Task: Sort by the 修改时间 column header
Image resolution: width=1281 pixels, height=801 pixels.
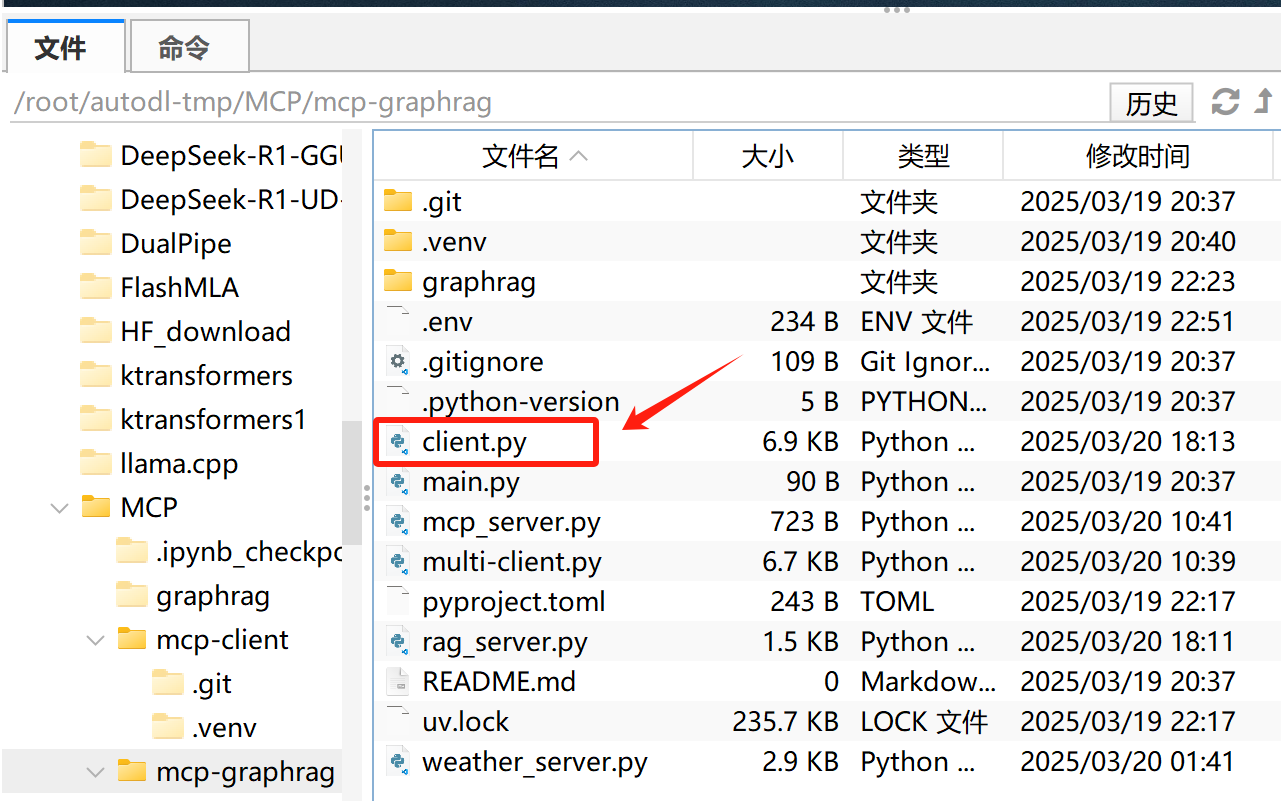Action: click(x=1138, y=156)
